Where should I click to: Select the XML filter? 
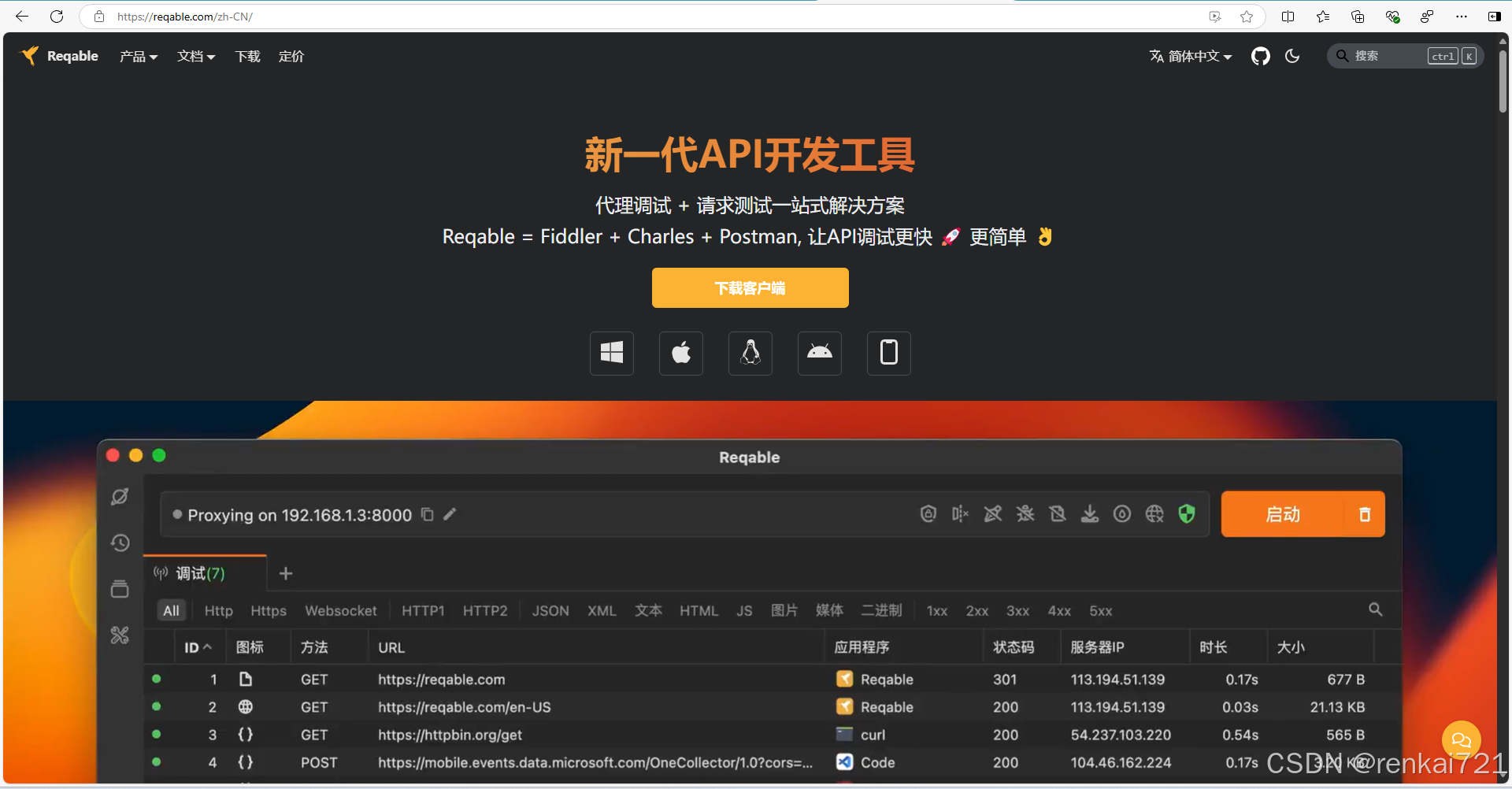(x=602, y=610)
